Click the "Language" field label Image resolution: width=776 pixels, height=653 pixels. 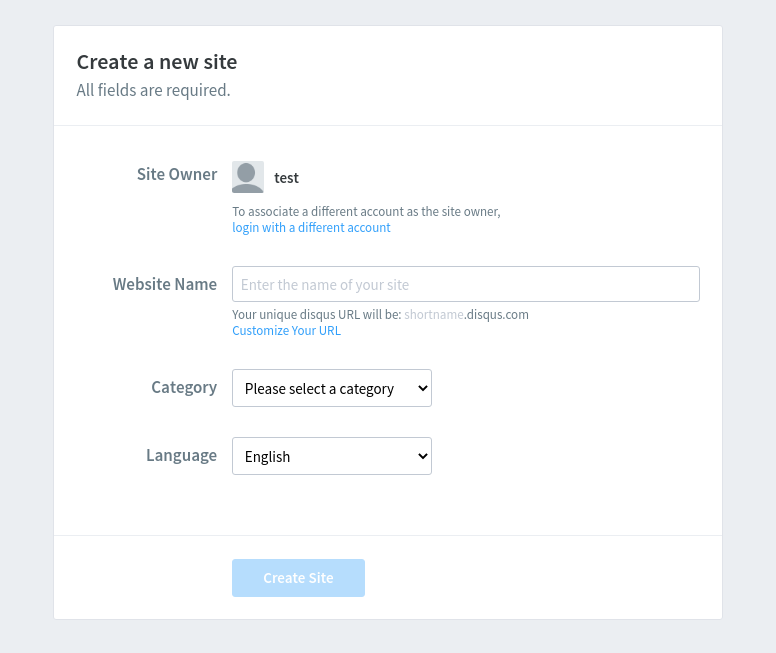coord(182,455)
